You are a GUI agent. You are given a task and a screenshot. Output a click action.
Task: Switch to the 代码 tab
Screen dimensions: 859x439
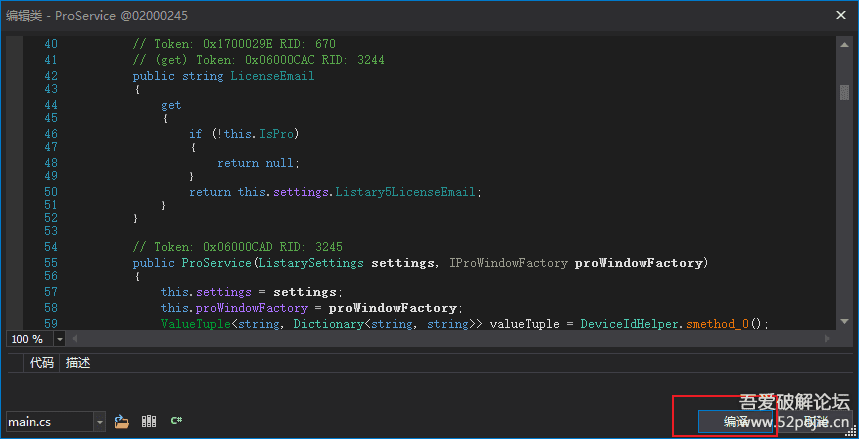pyautogui.click(x=41, y=363)
